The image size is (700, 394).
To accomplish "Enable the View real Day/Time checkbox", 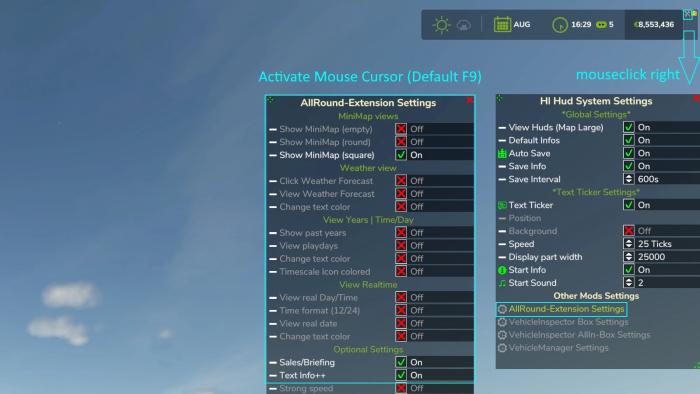I will coord(401,297).
